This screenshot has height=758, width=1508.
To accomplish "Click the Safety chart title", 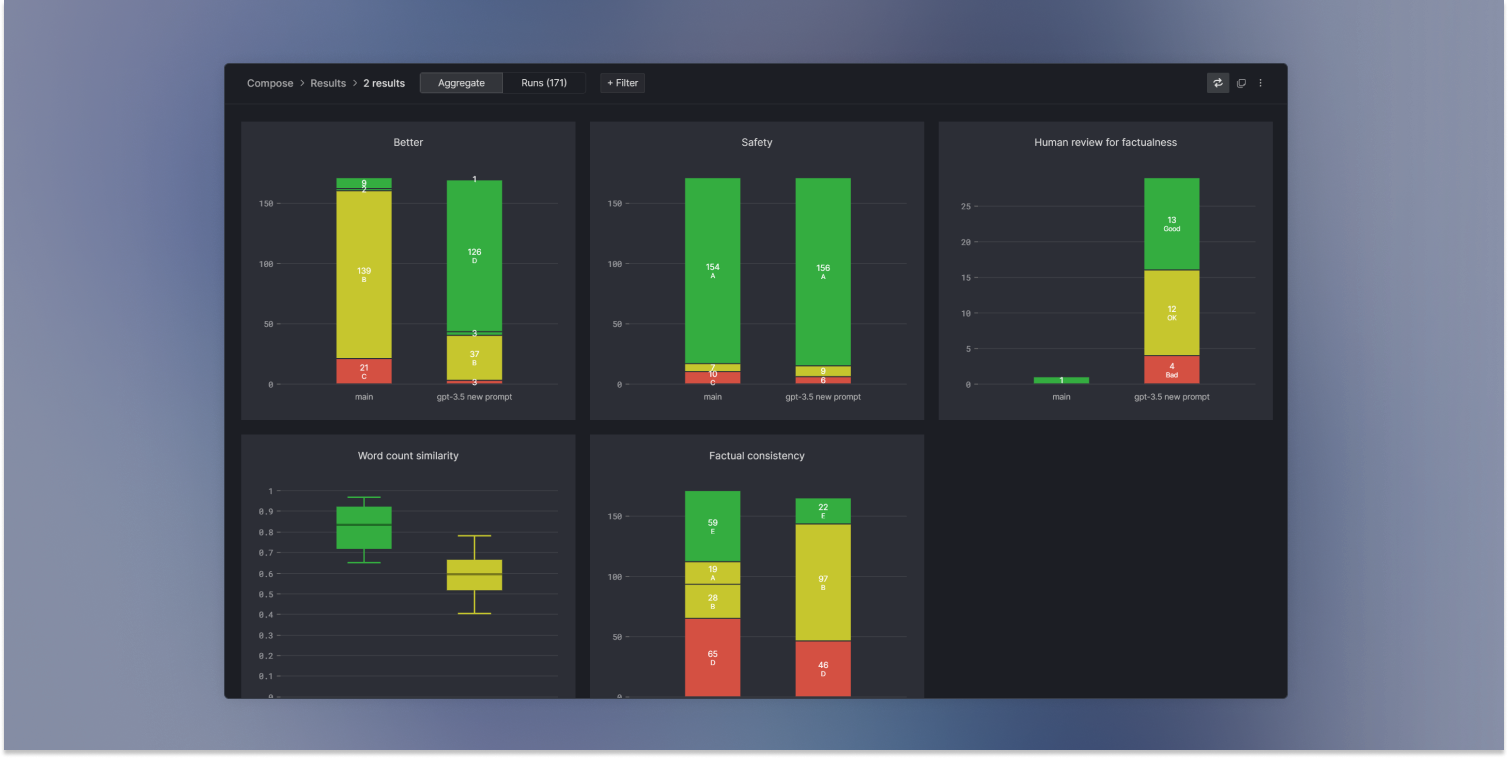I will (x=757, y=142).
